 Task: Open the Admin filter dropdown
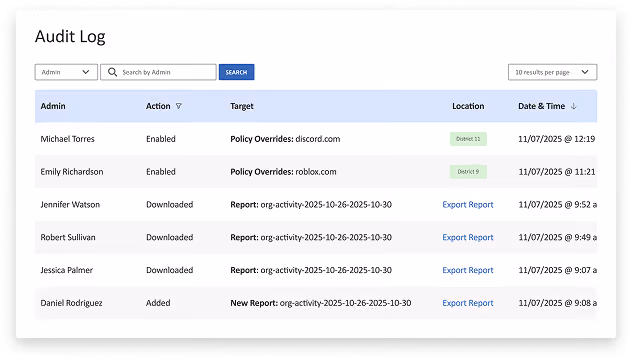66,72
